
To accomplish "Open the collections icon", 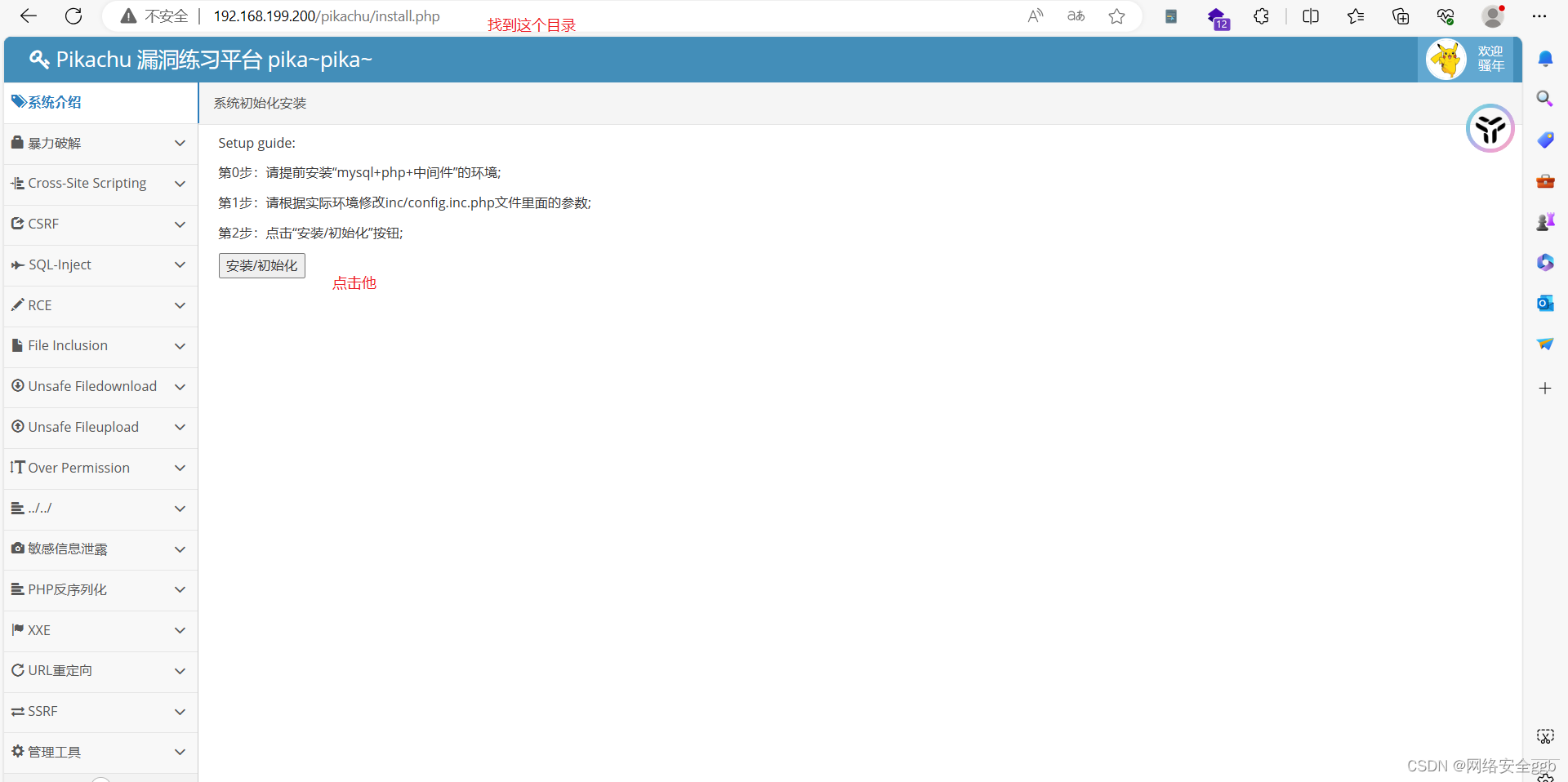I will point(1401,16).
